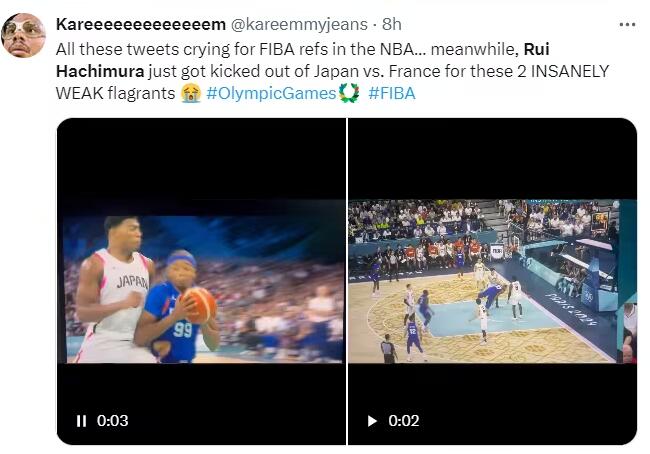Click bold Rui Hachimura name in tweet
Screen dimensions: 650x454
(303, 60)
